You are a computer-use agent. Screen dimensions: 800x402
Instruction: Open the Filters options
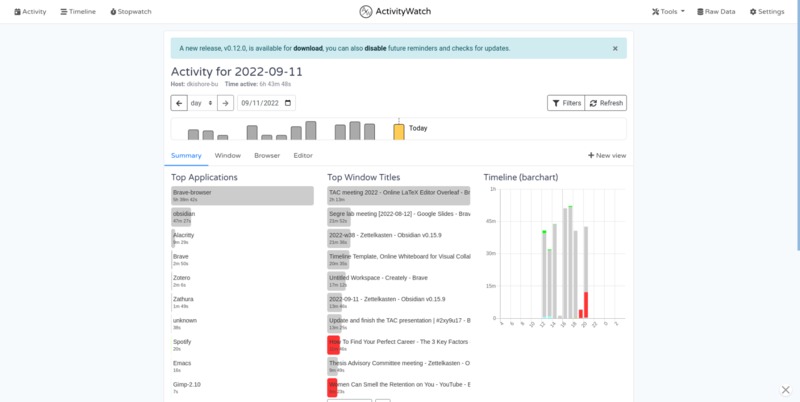pos(566,103)
